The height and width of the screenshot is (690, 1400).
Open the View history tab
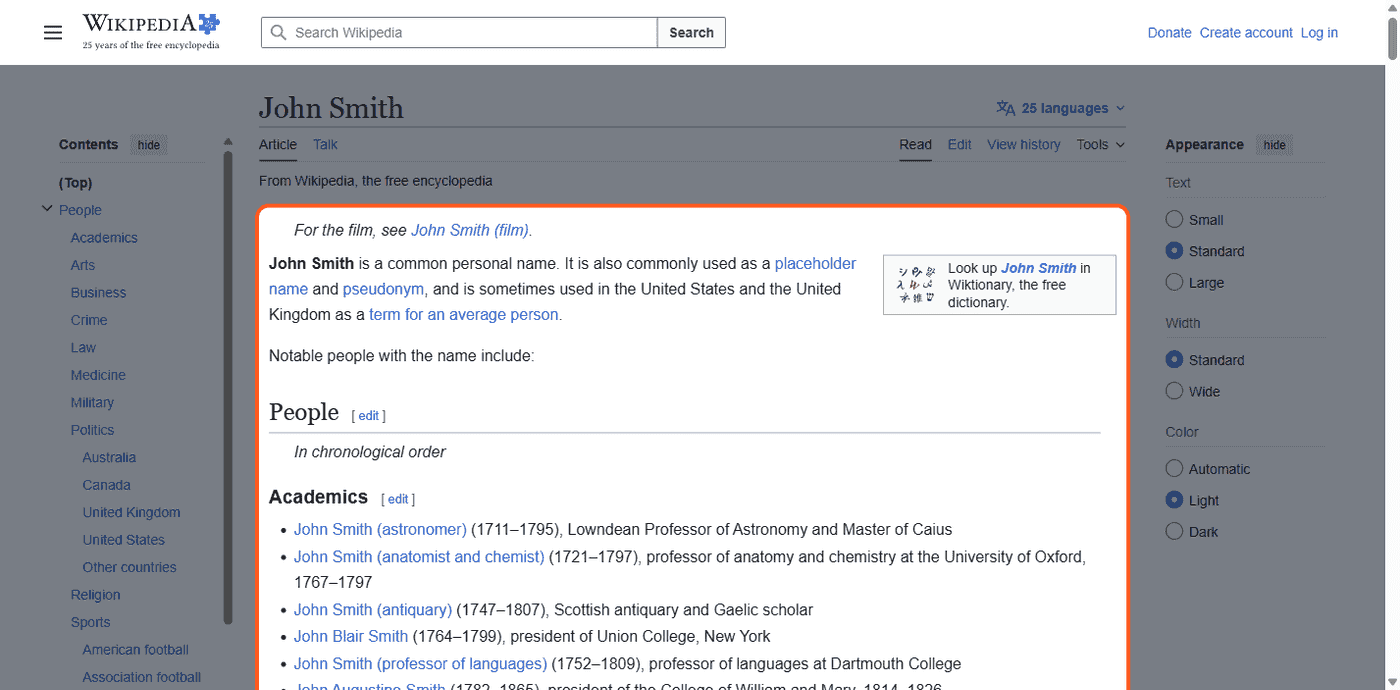1024,144
